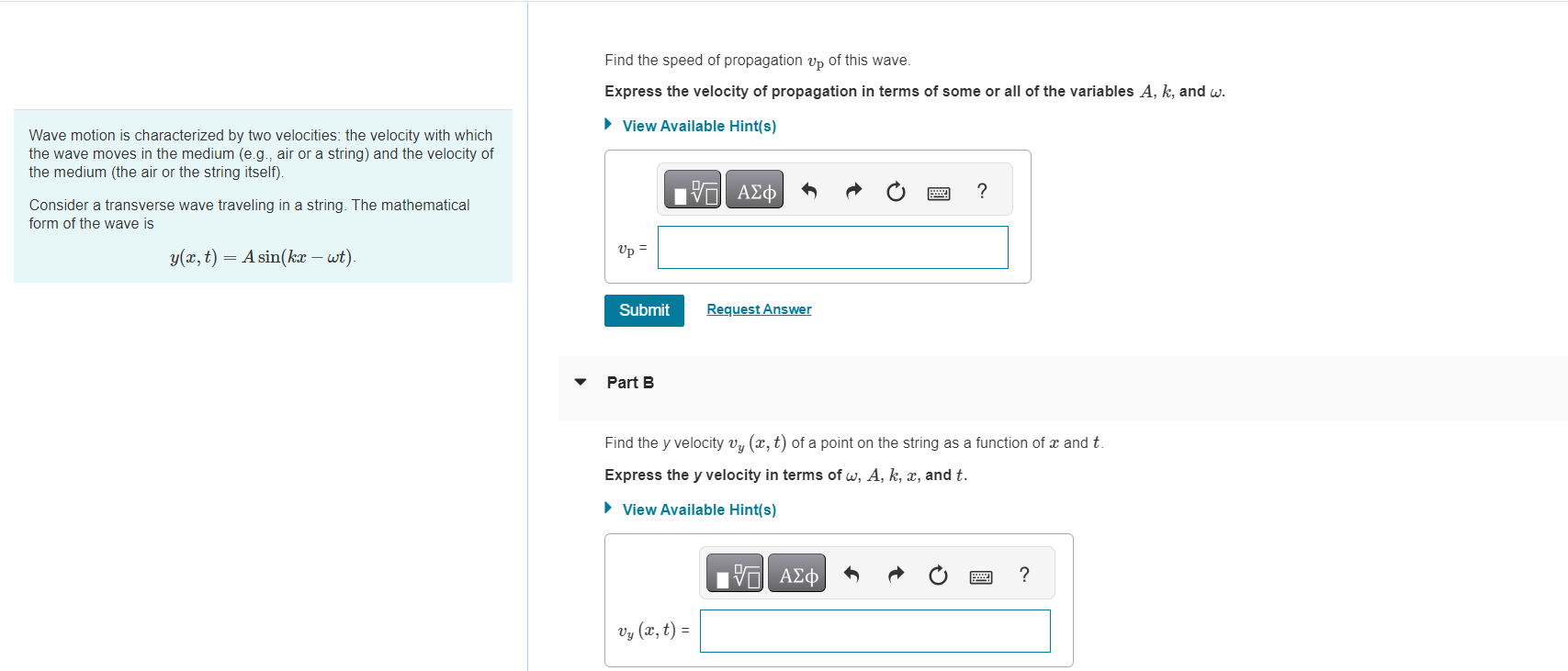This screenshot has width=1568, height=671.
Task: Click inside the vp answer input field
Action: (832, 247)
